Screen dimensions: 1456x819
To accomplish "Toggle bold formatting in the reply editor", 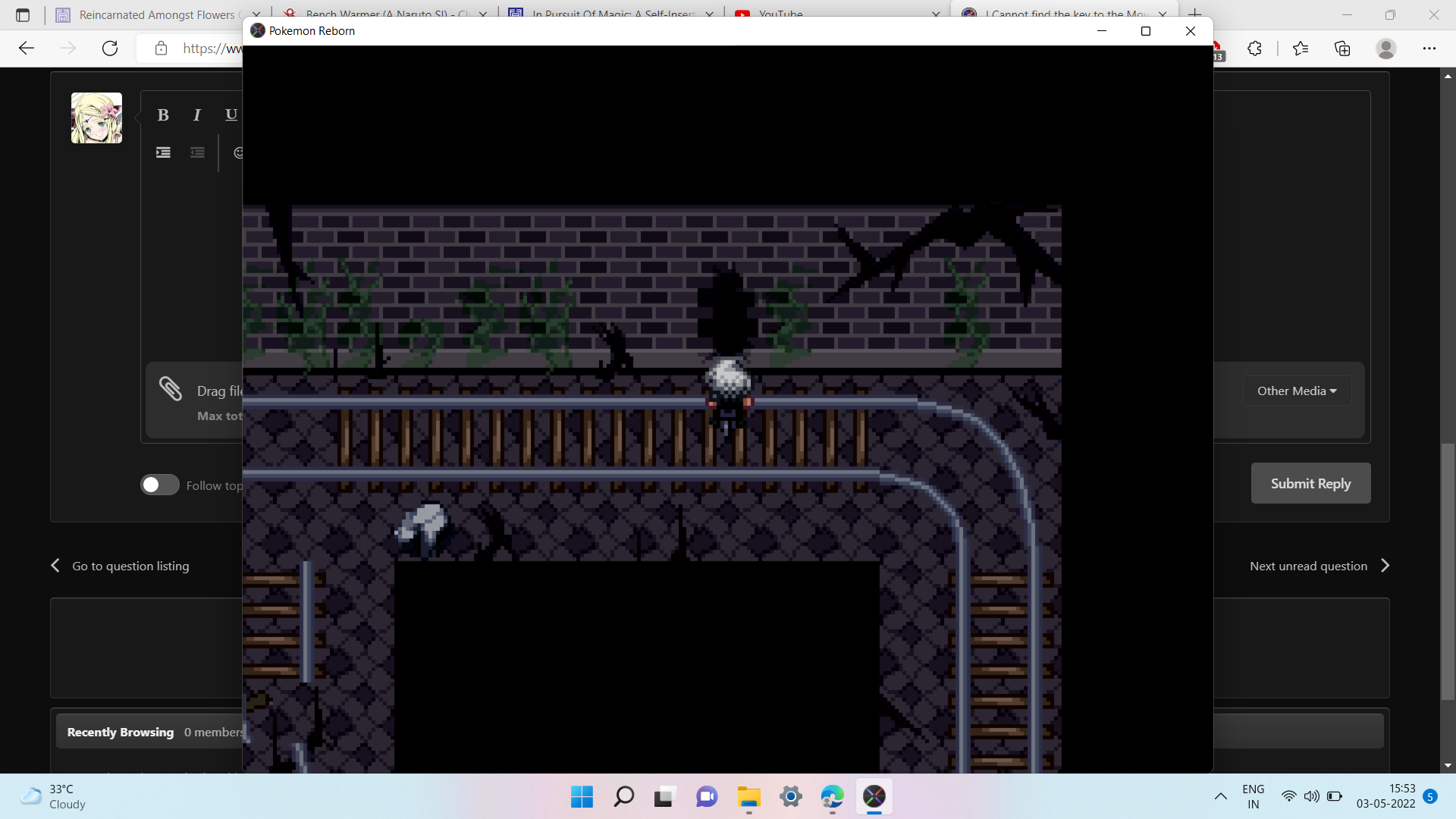I will point(162,115).
